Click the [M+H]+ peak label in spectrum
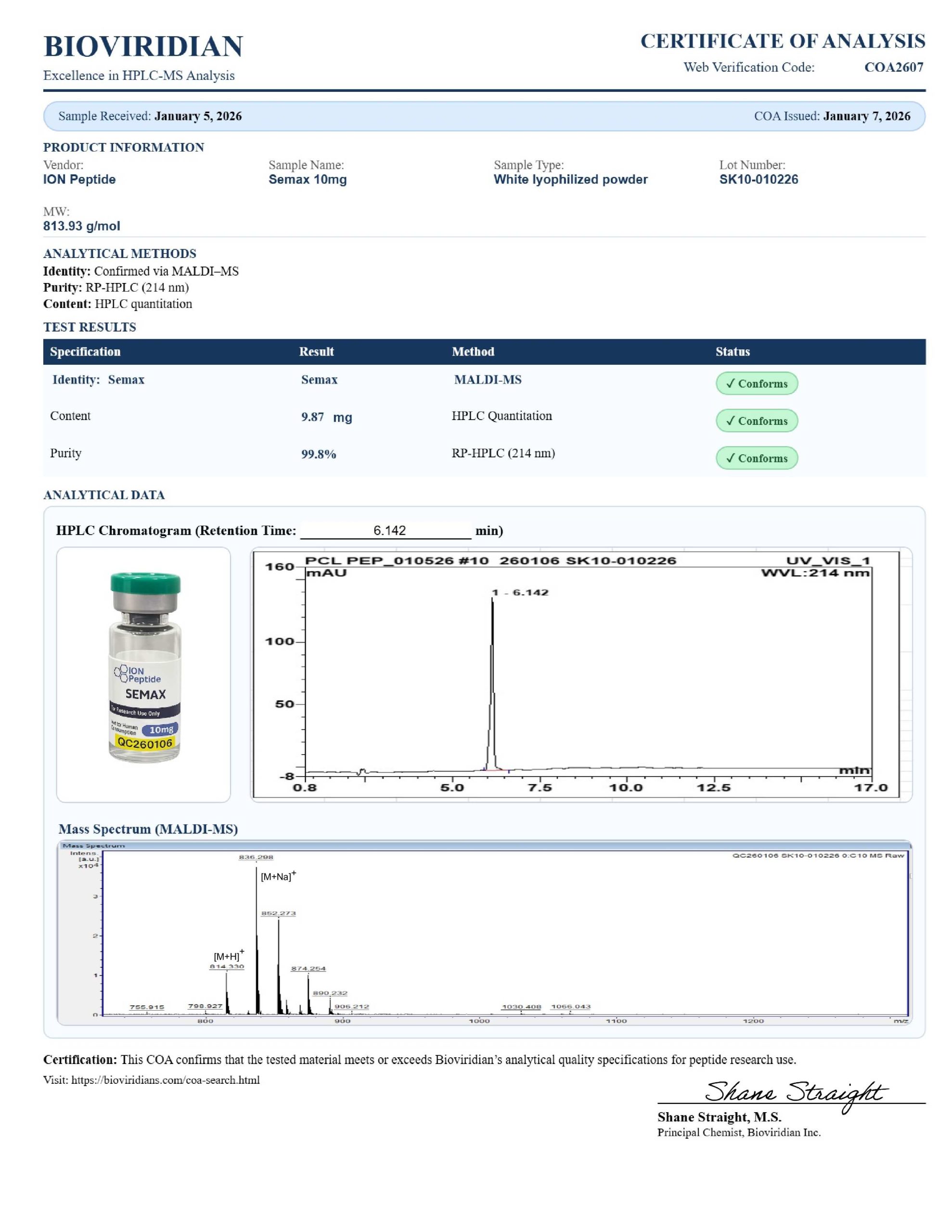Image resolution: width=952 pixels, height=1232 pixels. pyautogui.click(x=229, y=956)
